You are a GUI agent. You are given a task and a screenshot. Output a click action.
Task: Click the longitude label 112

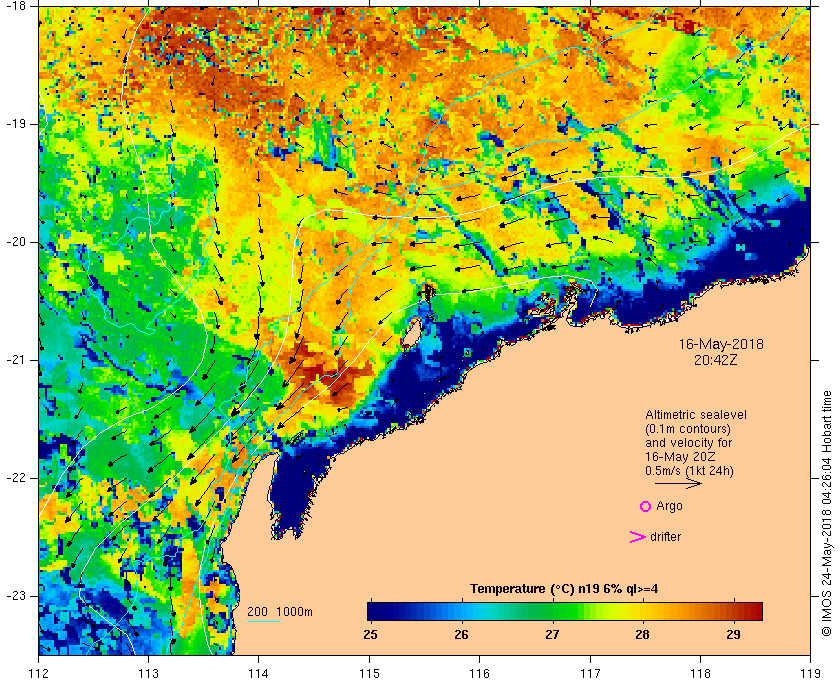click(39, 673)
